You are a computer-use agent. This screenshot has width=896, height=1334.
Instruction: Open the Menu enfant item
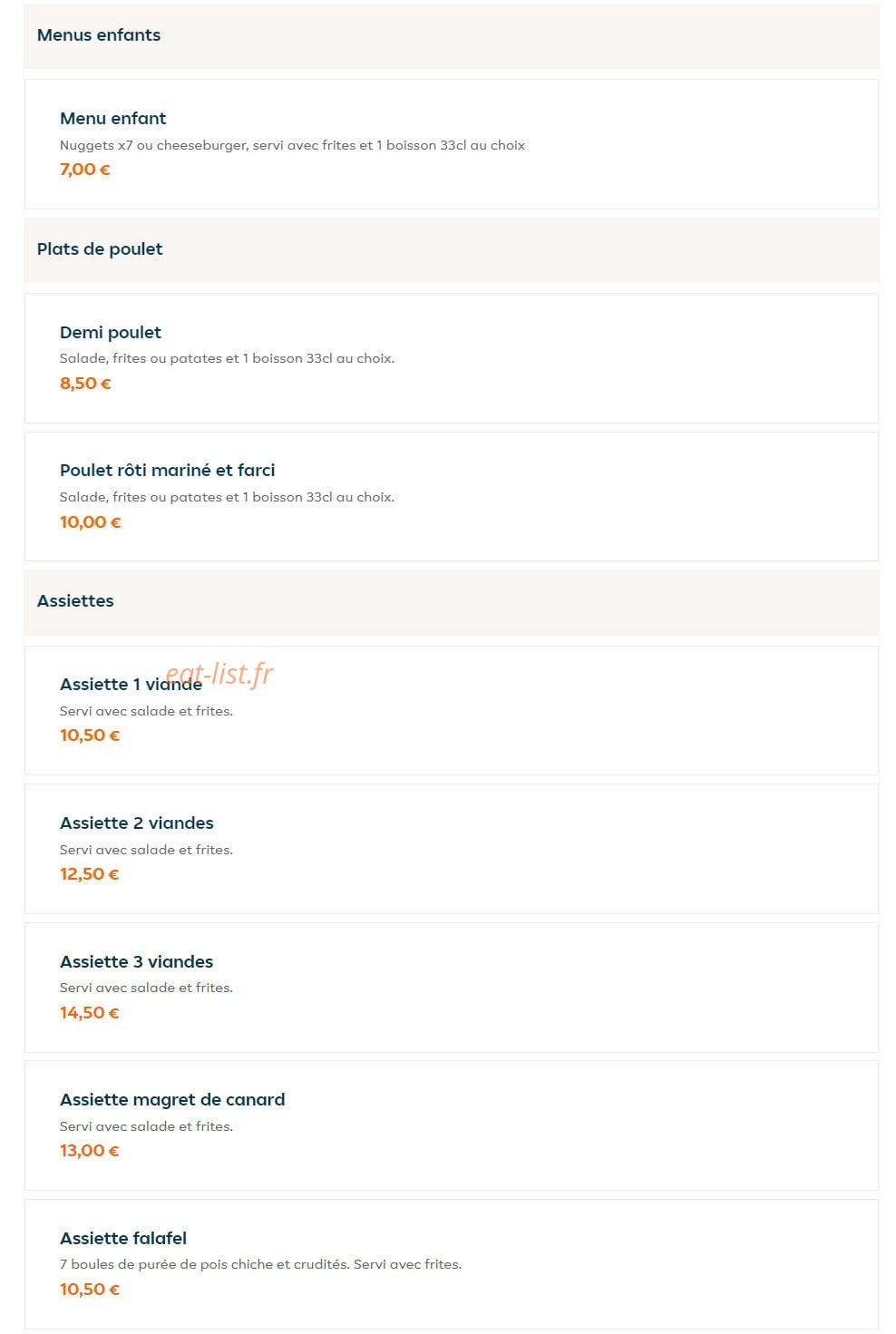pos(451,144)
